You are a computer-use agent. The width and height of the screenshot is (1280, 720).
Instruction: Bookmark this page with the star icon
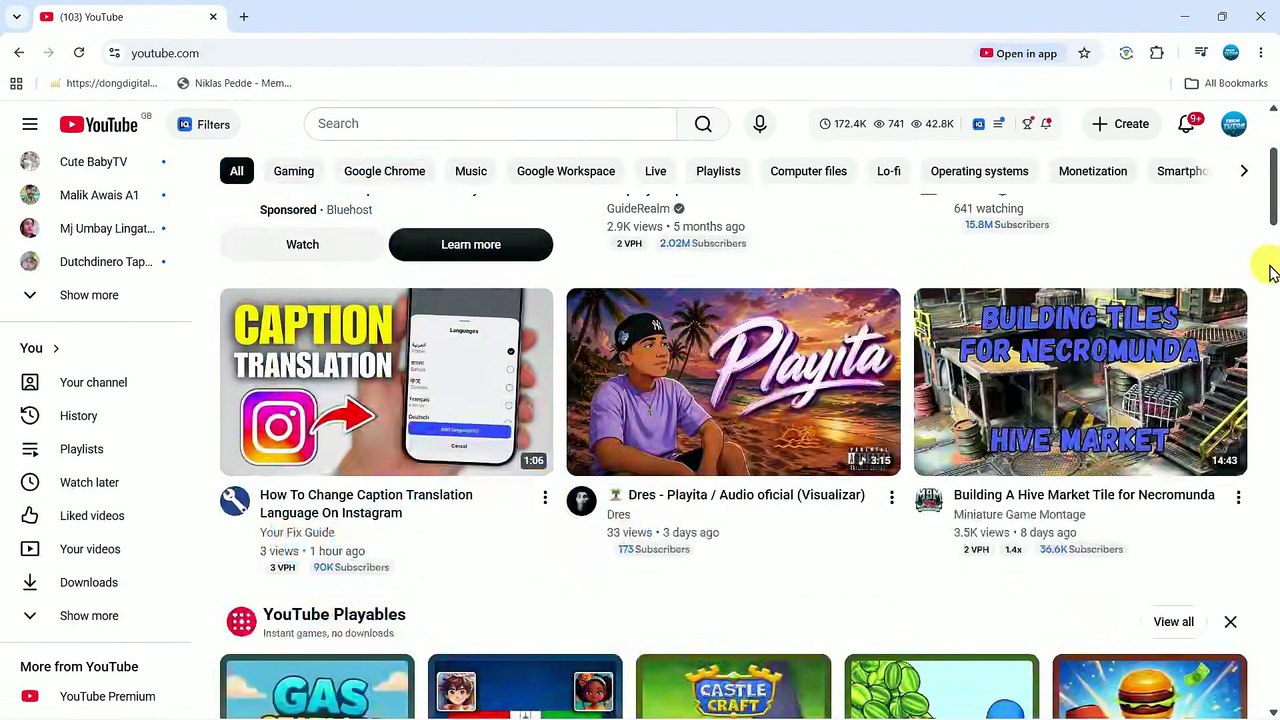[1084, 53]
